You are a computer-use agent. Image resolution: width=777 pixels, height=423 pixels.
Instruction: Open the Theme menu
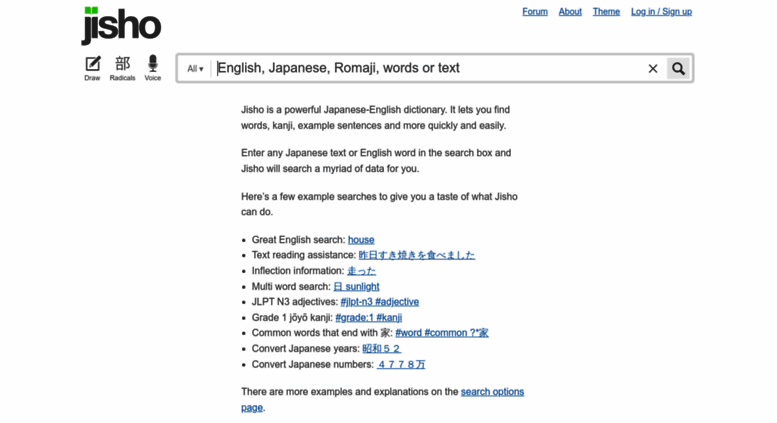pyautogui.click(x=606, y=11)
